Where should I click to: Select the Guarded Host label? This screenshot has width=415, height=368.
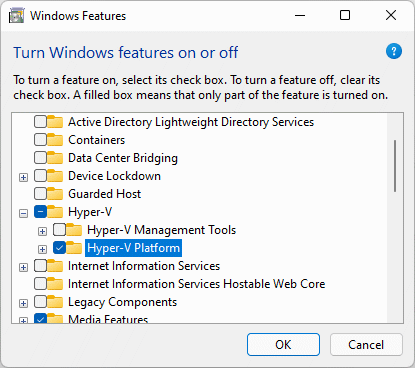(x=105, y=194)
